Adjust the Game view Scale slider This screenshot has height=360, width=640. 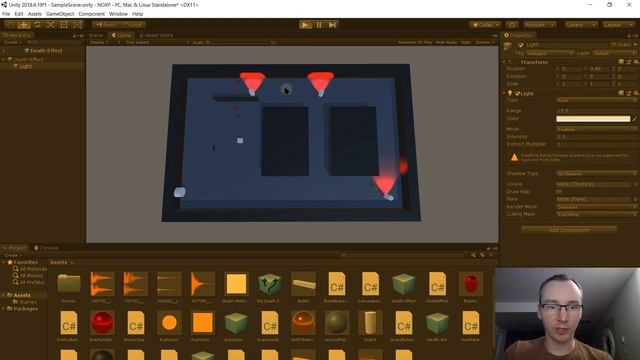point(238,42)
